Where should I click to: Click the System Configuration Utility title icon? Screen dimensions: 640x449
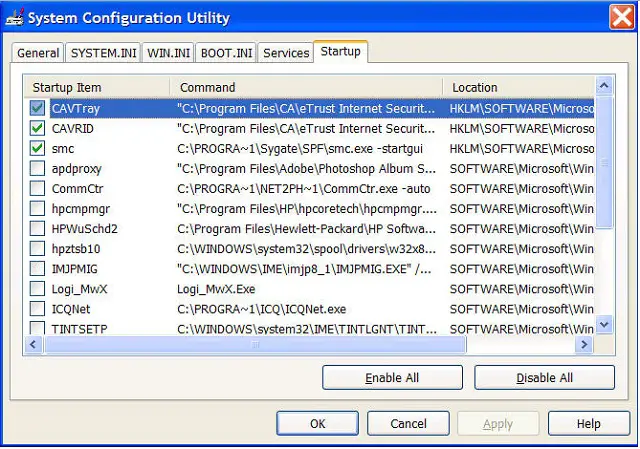(x=15, y=18)
